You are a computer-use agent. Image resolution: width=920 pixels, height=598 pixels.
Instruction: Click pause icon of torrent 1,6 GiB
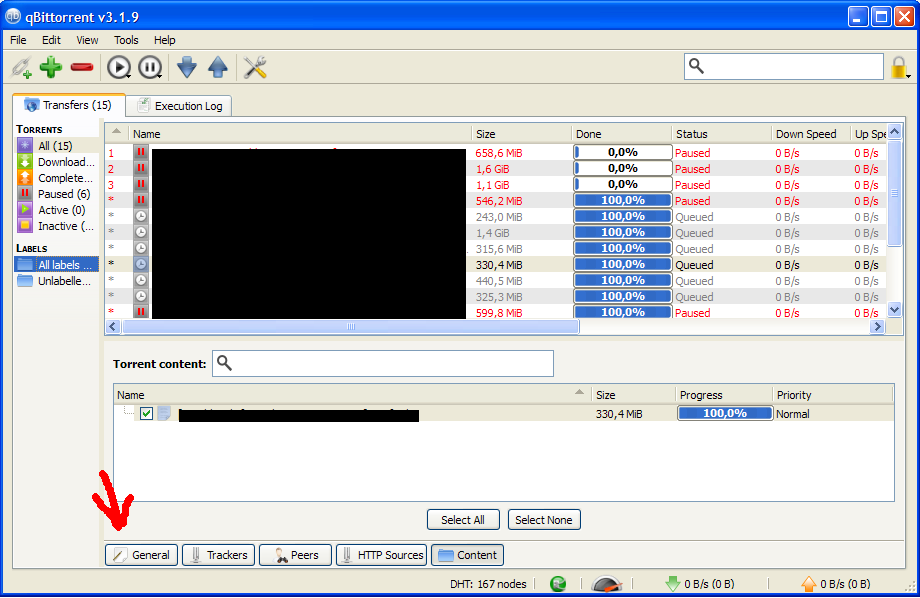pos(141,168)
